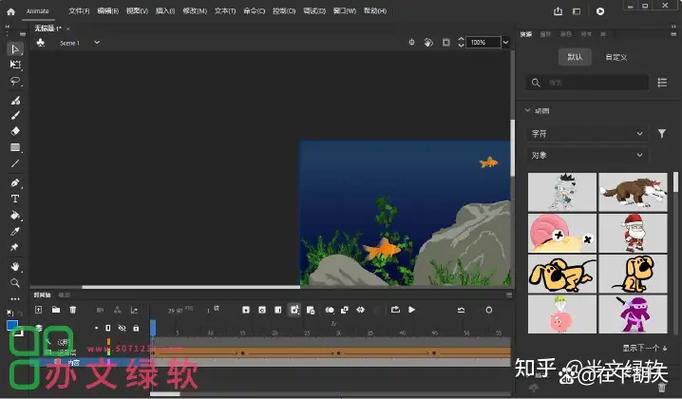This screenshot has width=682, height=399.
Task: Click the blue fill color swatch
Action: tap(12, 325)
